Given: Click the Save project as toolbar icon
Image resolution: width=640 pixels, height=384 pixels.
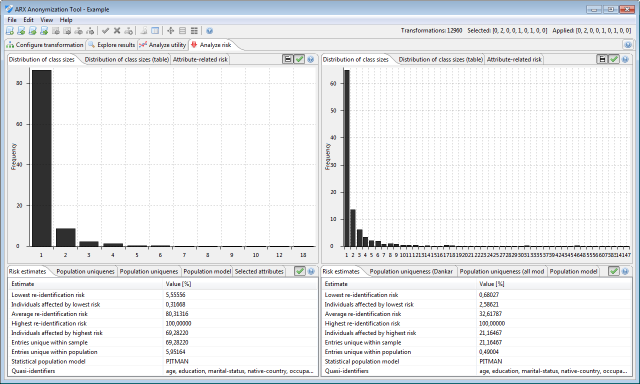Looking at the screenshot, I should [x=44, y=31].
